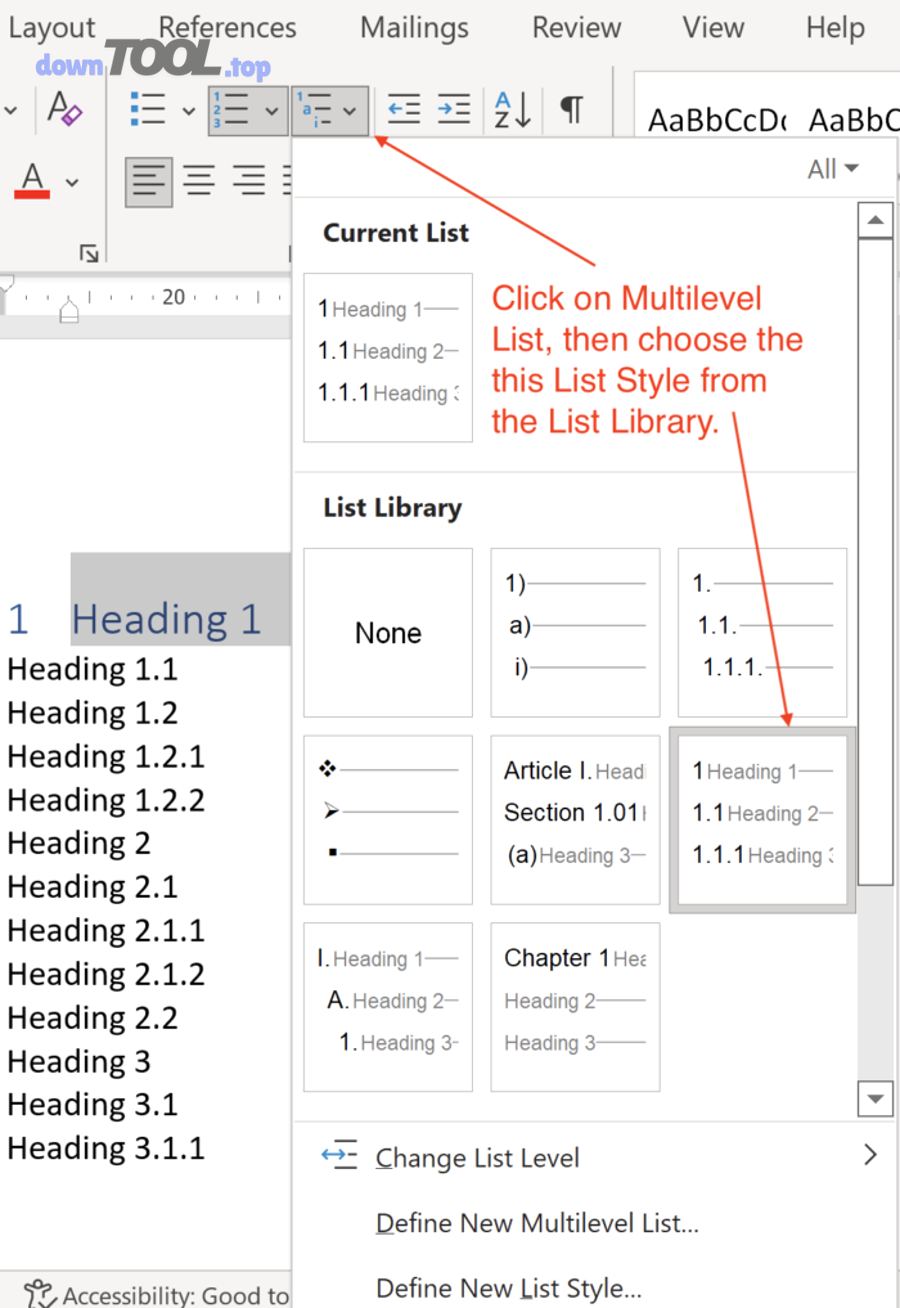Toggle the Show/Hide paragraph marks icon
This screenshot has height=1308, width=900.
[x=571, y=110]
